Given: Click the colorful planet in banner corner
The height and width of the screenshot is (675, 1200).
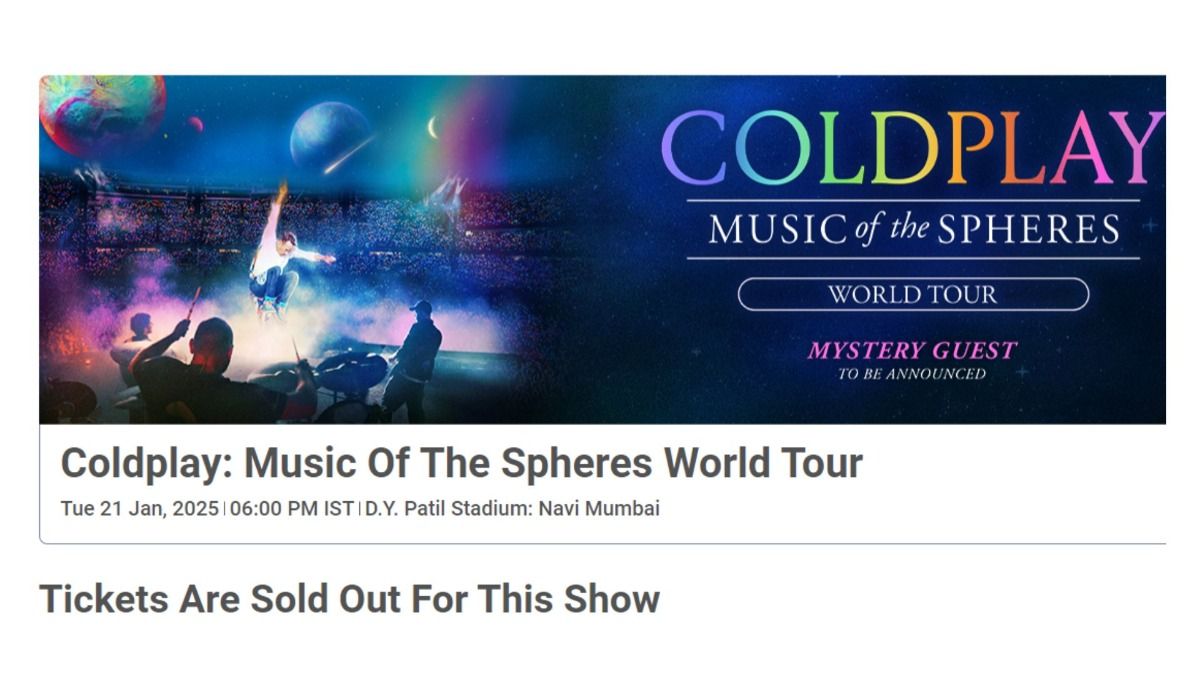Looking at the screenshot, I should 100,112.
